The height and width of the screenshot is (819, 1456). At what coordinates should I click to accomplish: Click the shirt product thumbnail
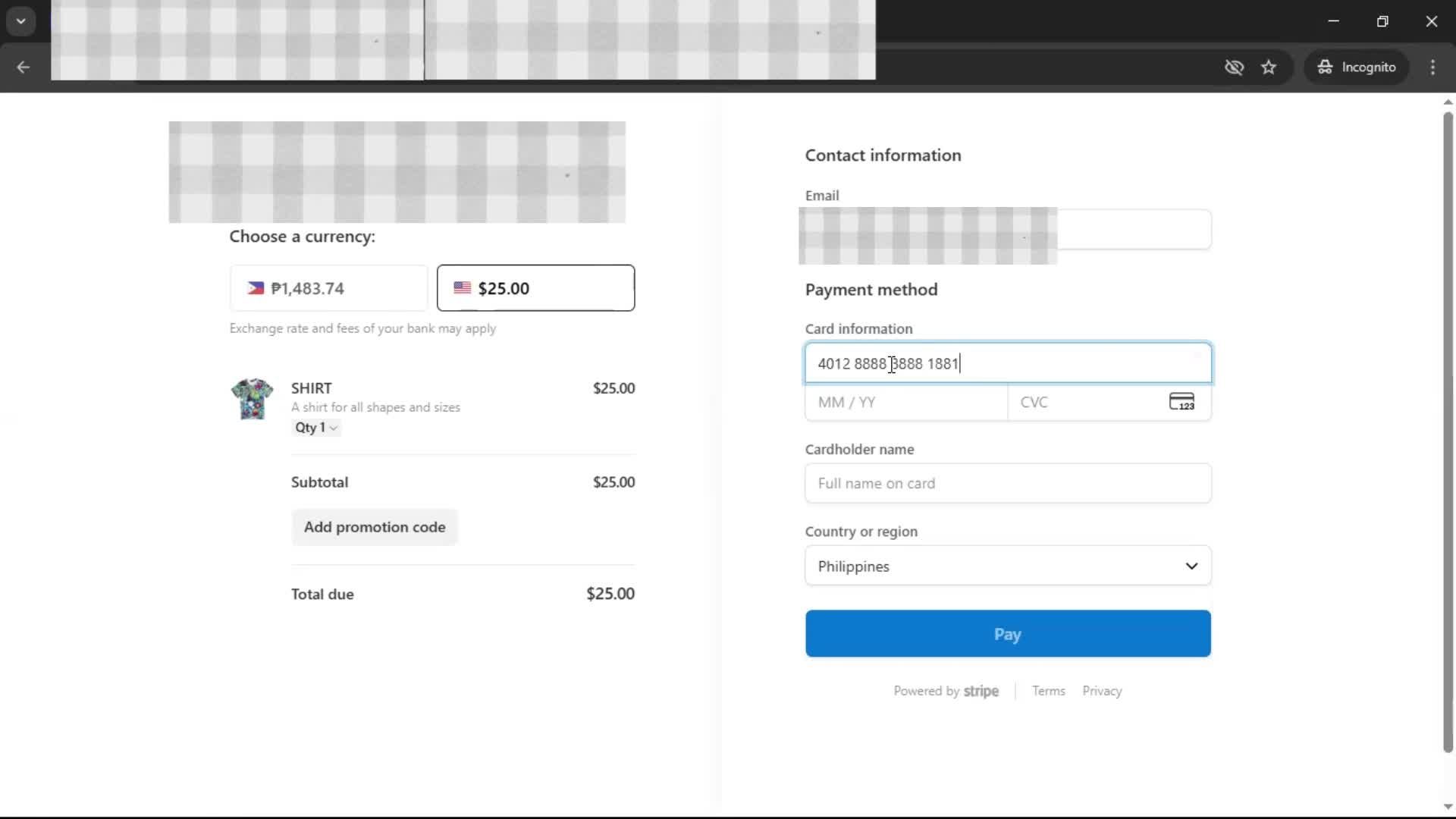(x=252, y=398)
